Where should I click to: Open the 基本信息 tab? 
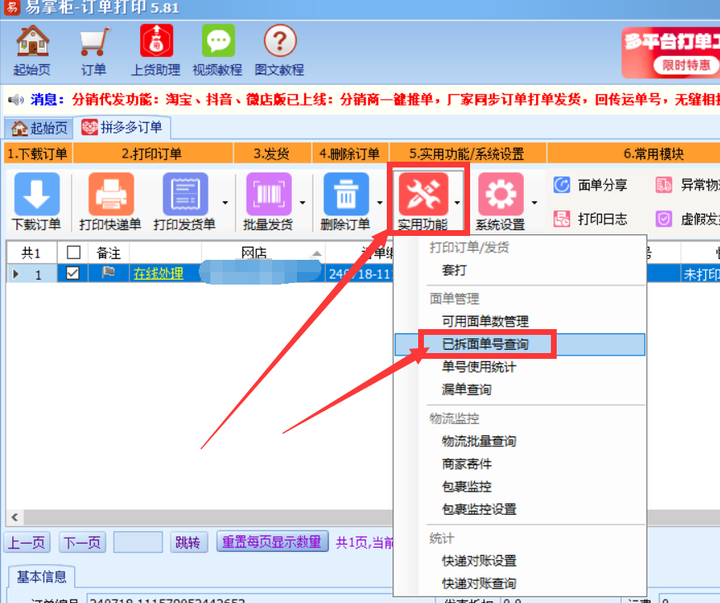42,576
